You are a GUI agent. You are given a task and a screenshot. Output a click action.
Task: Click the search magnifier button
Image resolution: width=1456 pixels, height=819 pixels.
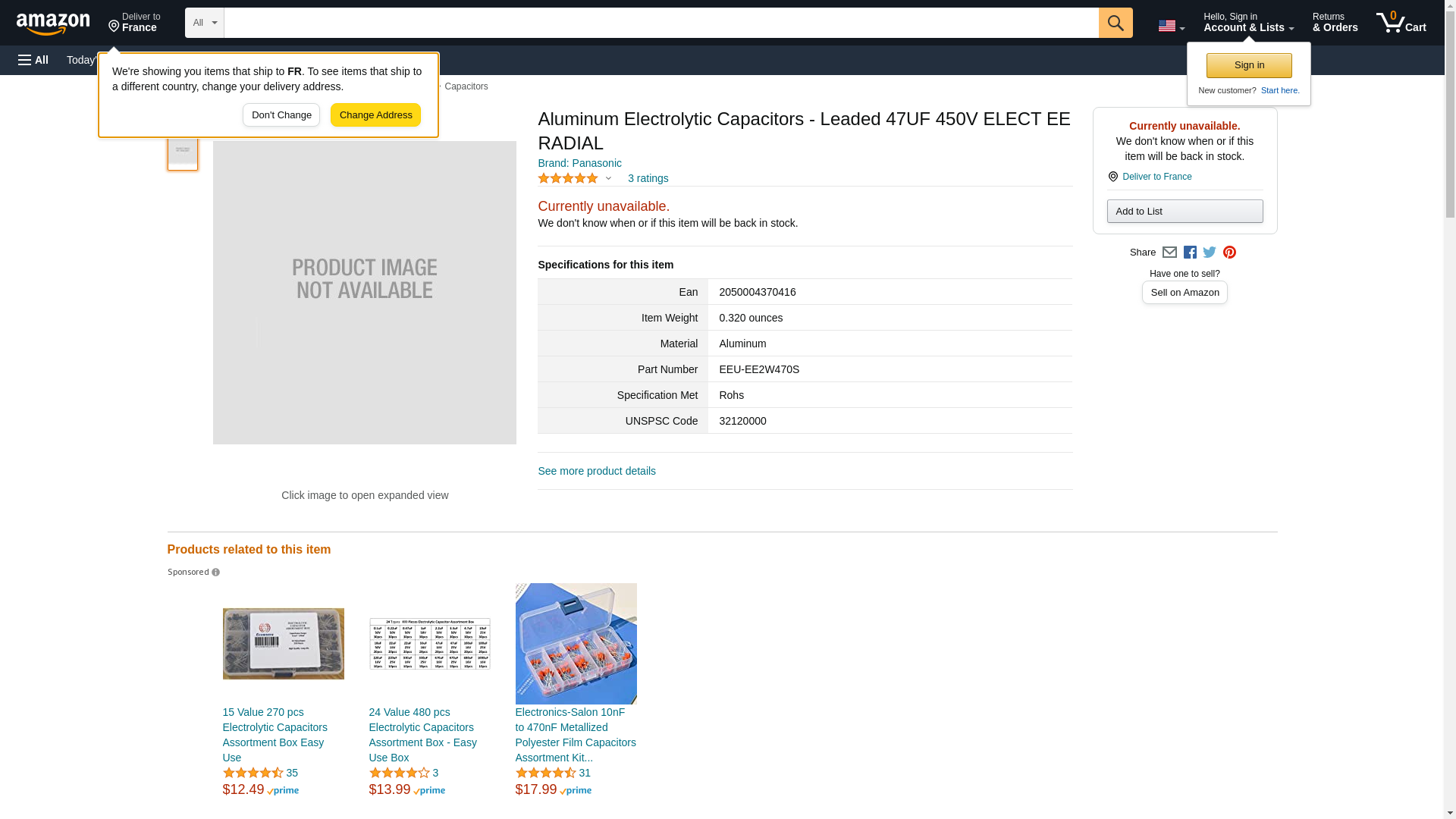1115,23
